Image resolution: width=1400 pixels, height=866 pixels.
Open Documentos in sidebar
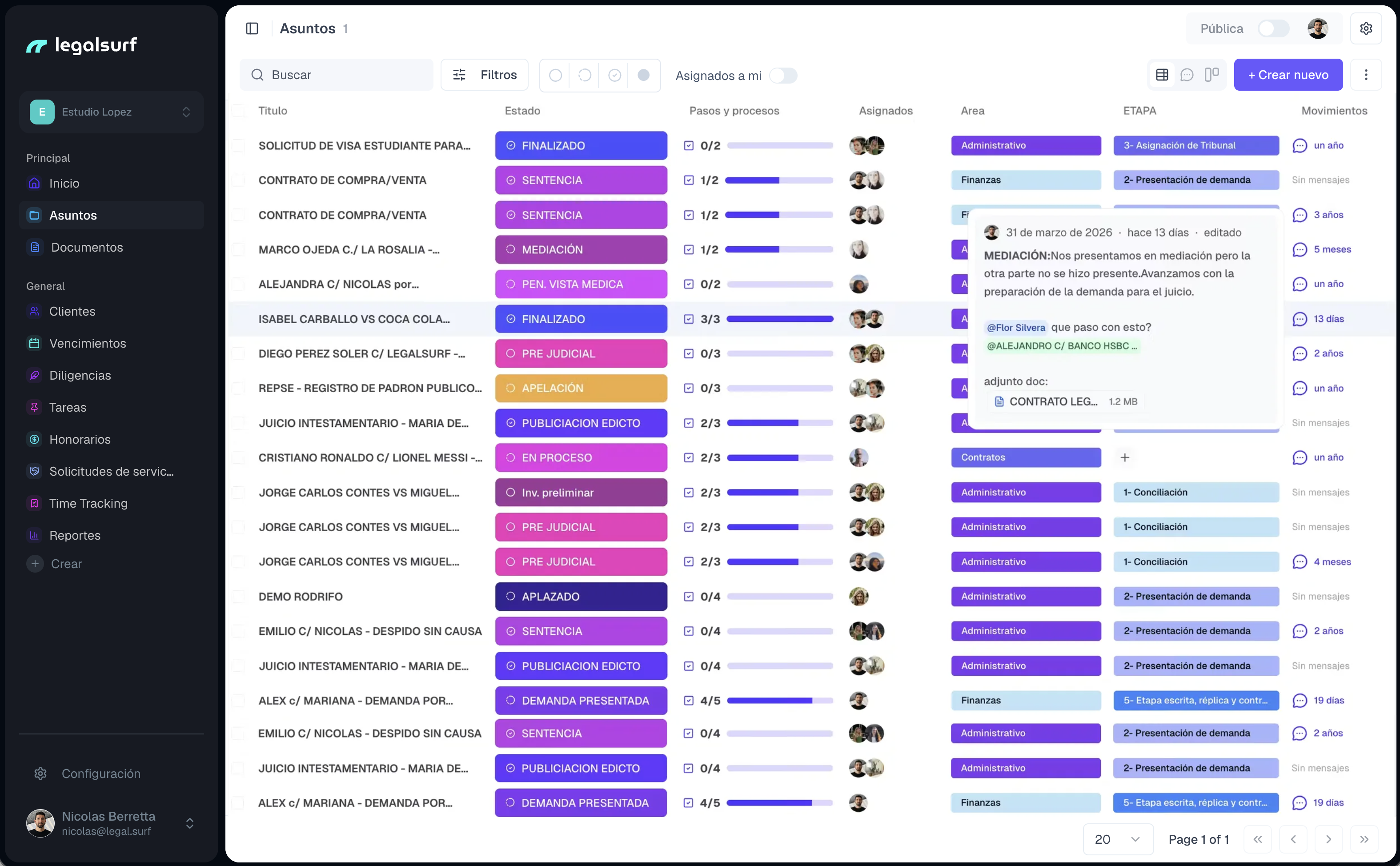(x=112, y=248)
